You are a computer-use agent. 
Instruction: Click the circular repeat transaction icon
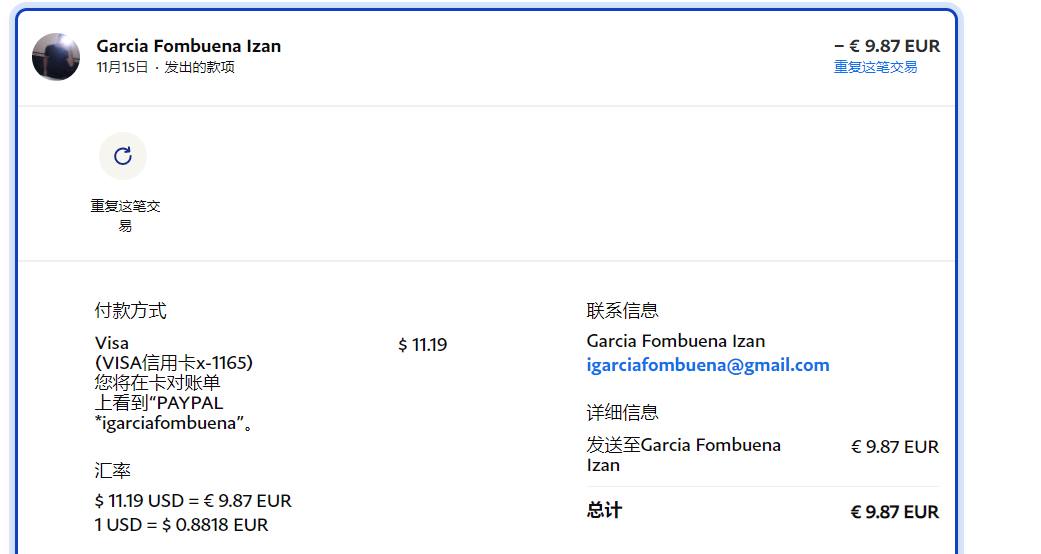pos(123,156)
